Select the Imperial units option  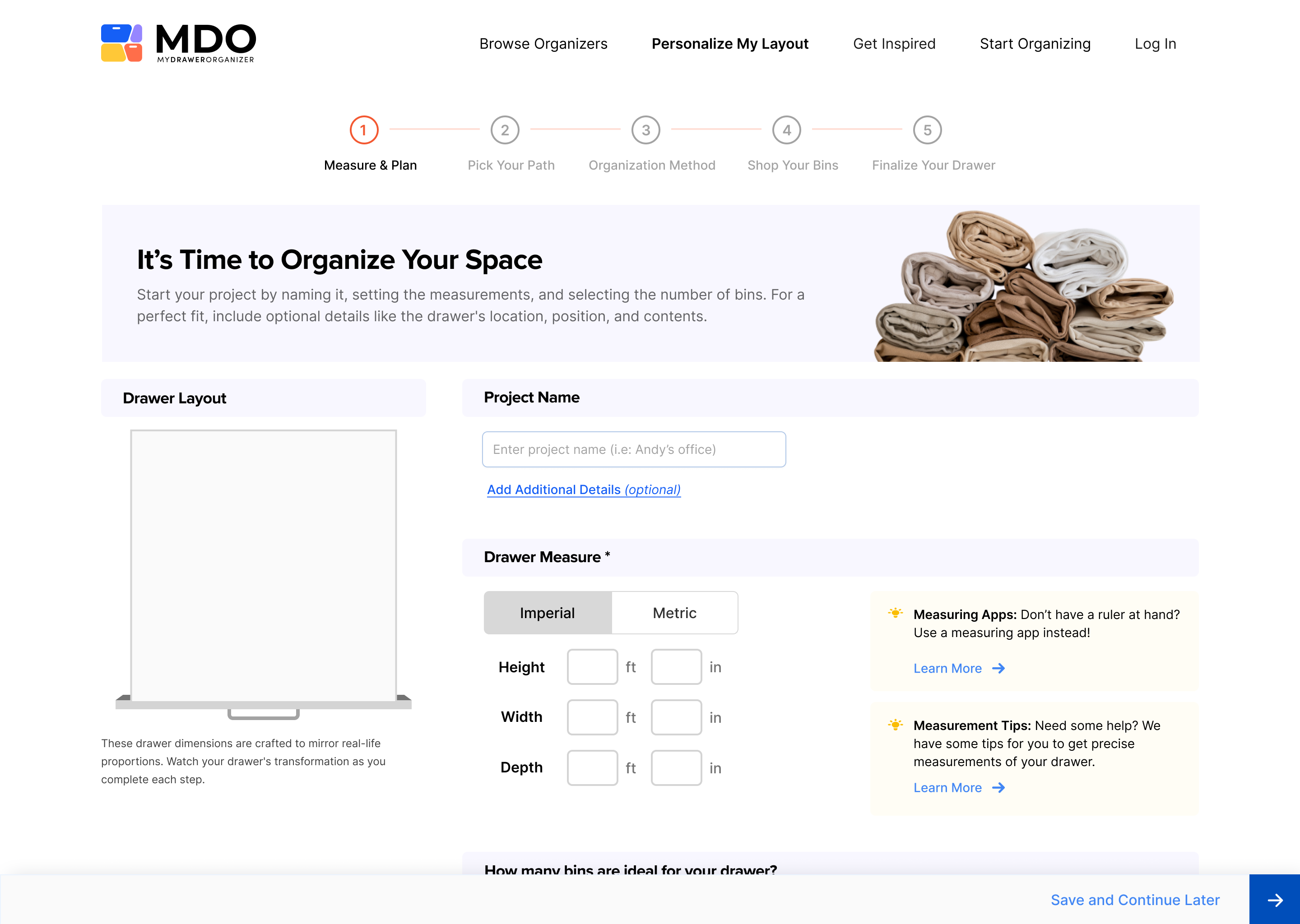click(x=548, y=613)
